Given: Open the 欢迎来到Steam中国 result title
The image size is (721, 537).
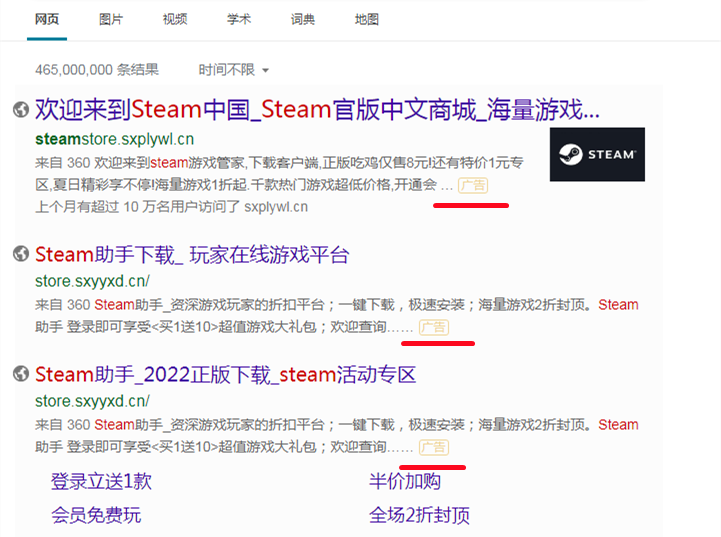Looking at the screenshot, I should tap(317, 108).
